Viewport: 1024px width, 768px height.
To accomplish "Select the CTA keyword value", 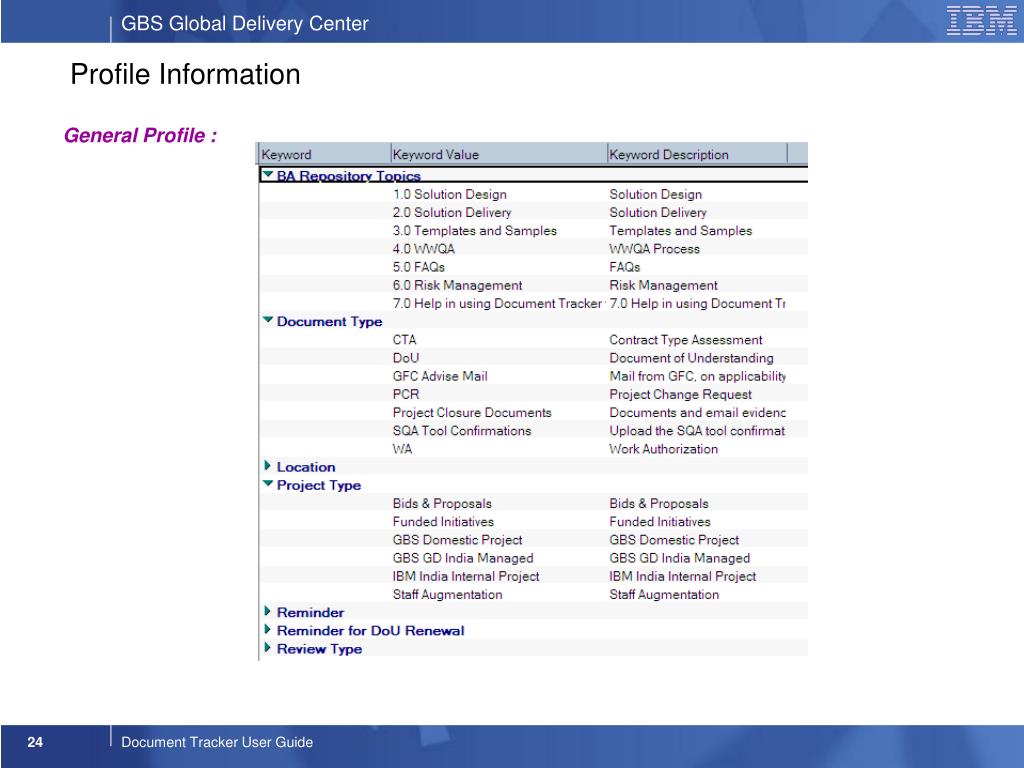I will coord(404,340).
